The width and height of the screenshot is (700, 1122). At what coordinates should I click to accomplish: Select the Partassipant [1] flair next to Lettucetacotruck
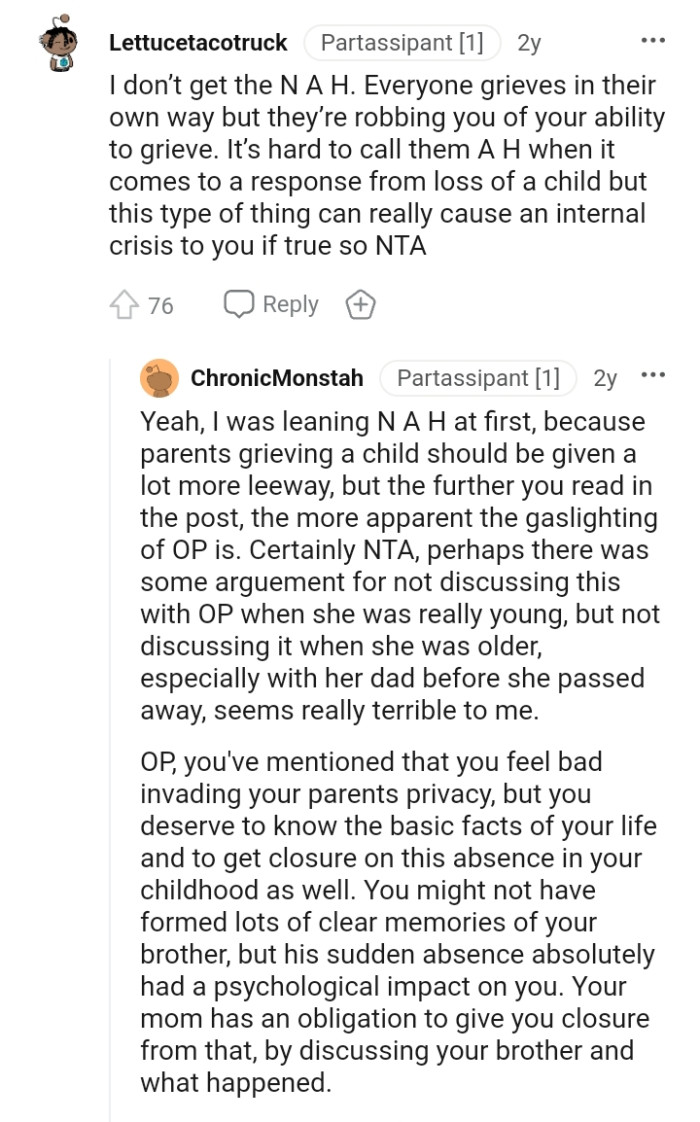[x=401, y=43]
